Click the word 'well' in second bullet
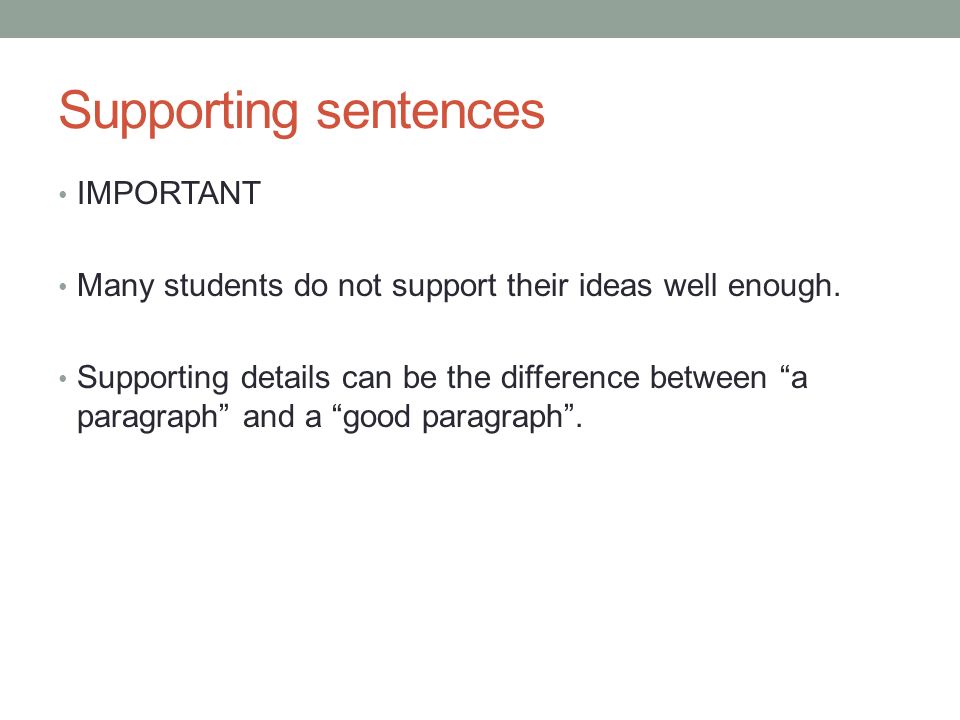The height and width of the screenshot is (720, 960). click(x=690, y=285)
